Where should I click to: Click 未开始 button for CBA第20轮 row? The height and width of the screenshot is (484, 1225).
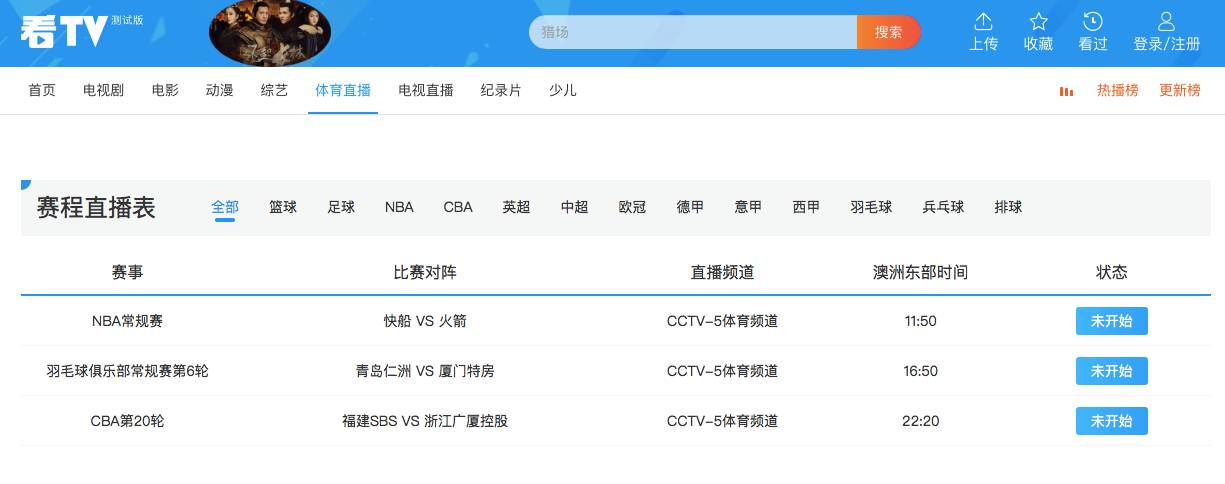[1112, 421]
